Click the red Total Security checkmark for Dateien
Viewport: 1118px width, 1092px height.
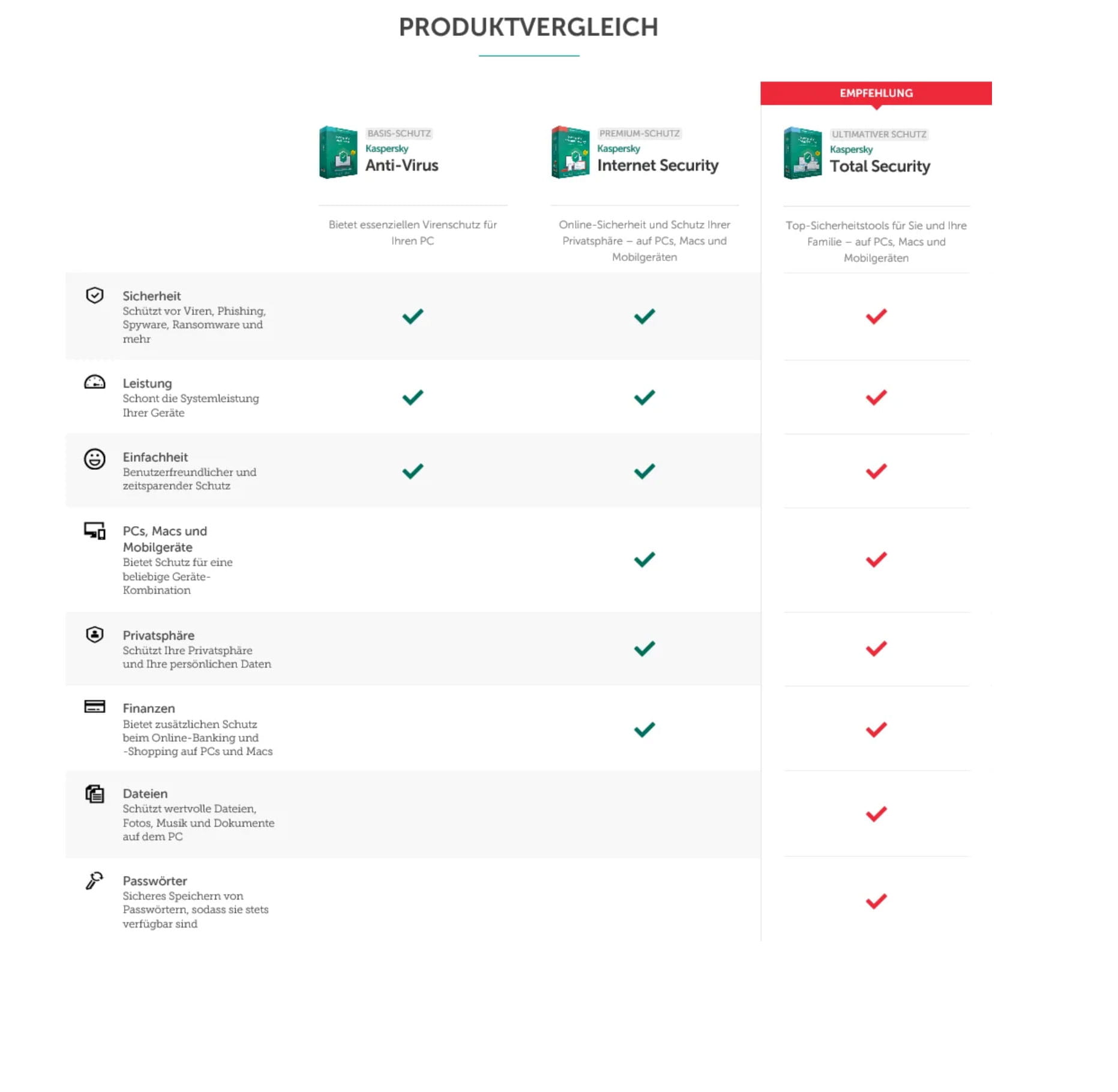[876, 814]
